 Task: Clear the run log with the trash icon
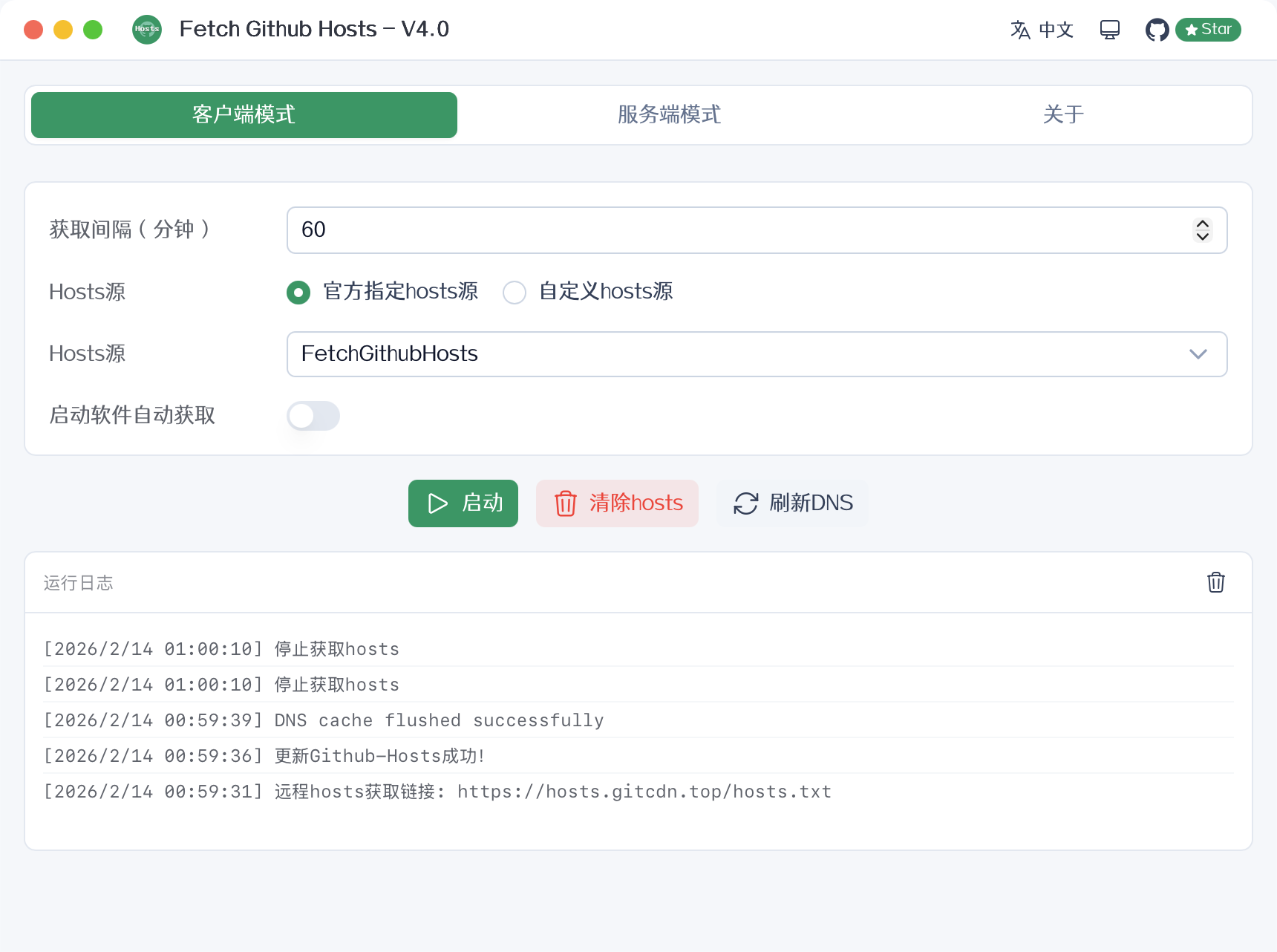coord(1216,582)
